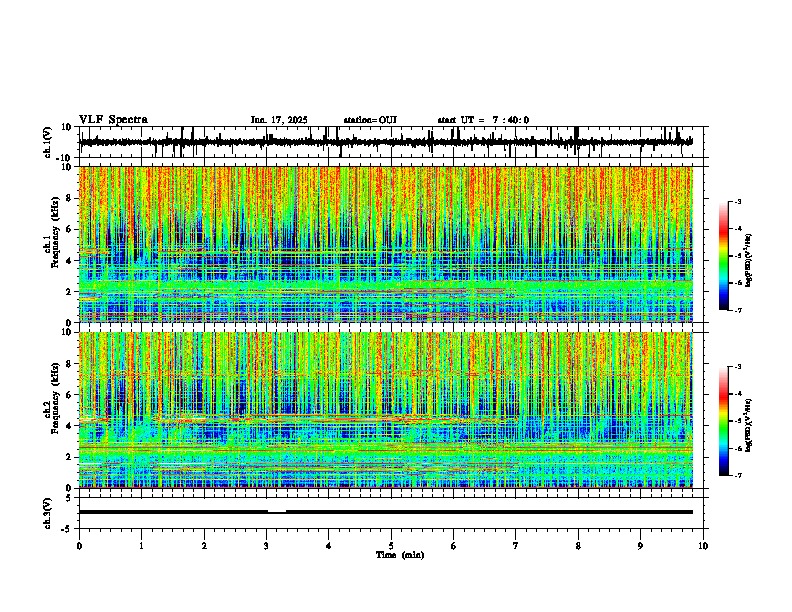Image resolution: width=792 pixels, height=612 pixels.
Task: Click the '3' tick on the time axis
Action: [266, 546]
